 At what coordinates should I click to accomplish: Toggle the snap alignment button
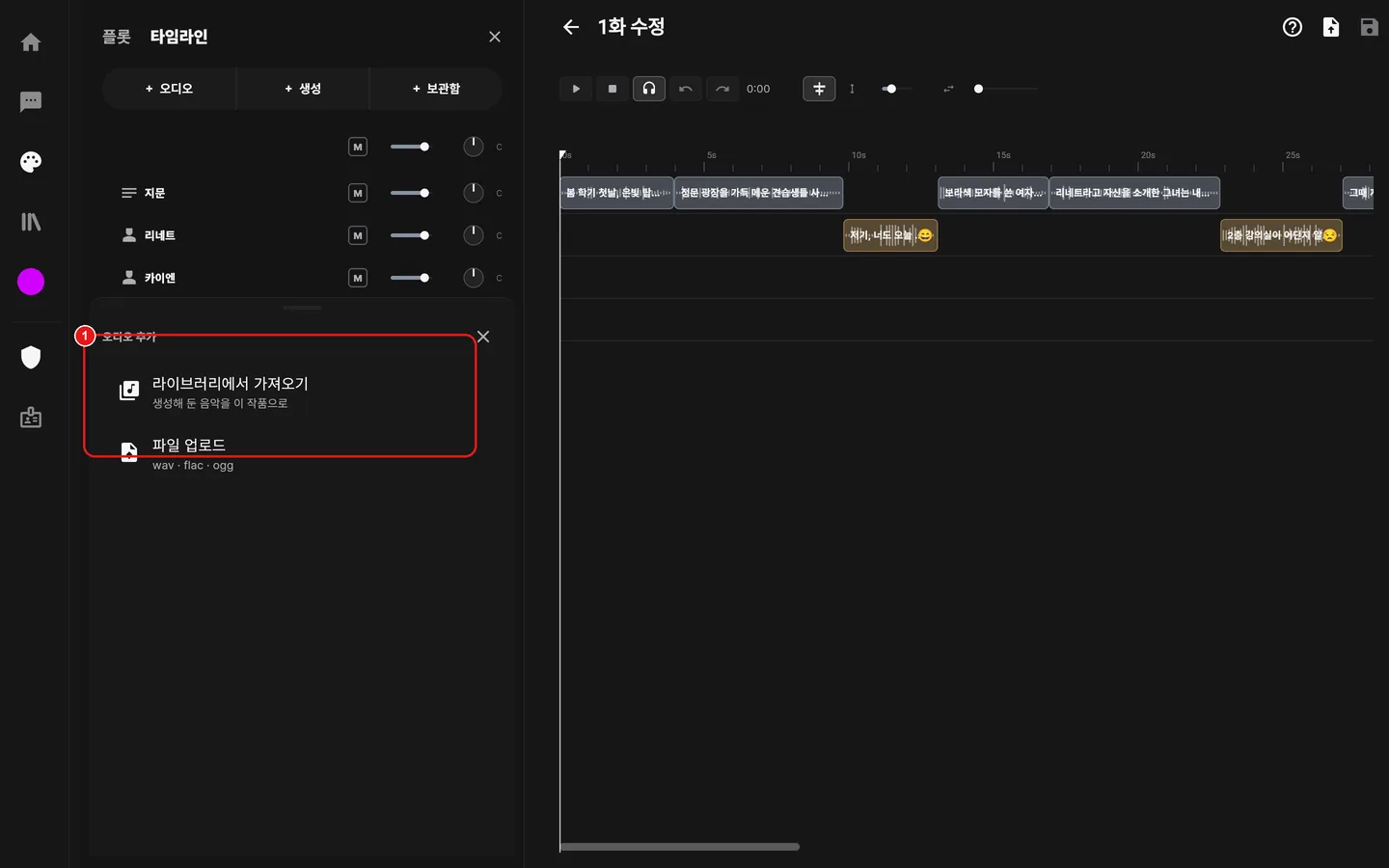tap(819, 89)
